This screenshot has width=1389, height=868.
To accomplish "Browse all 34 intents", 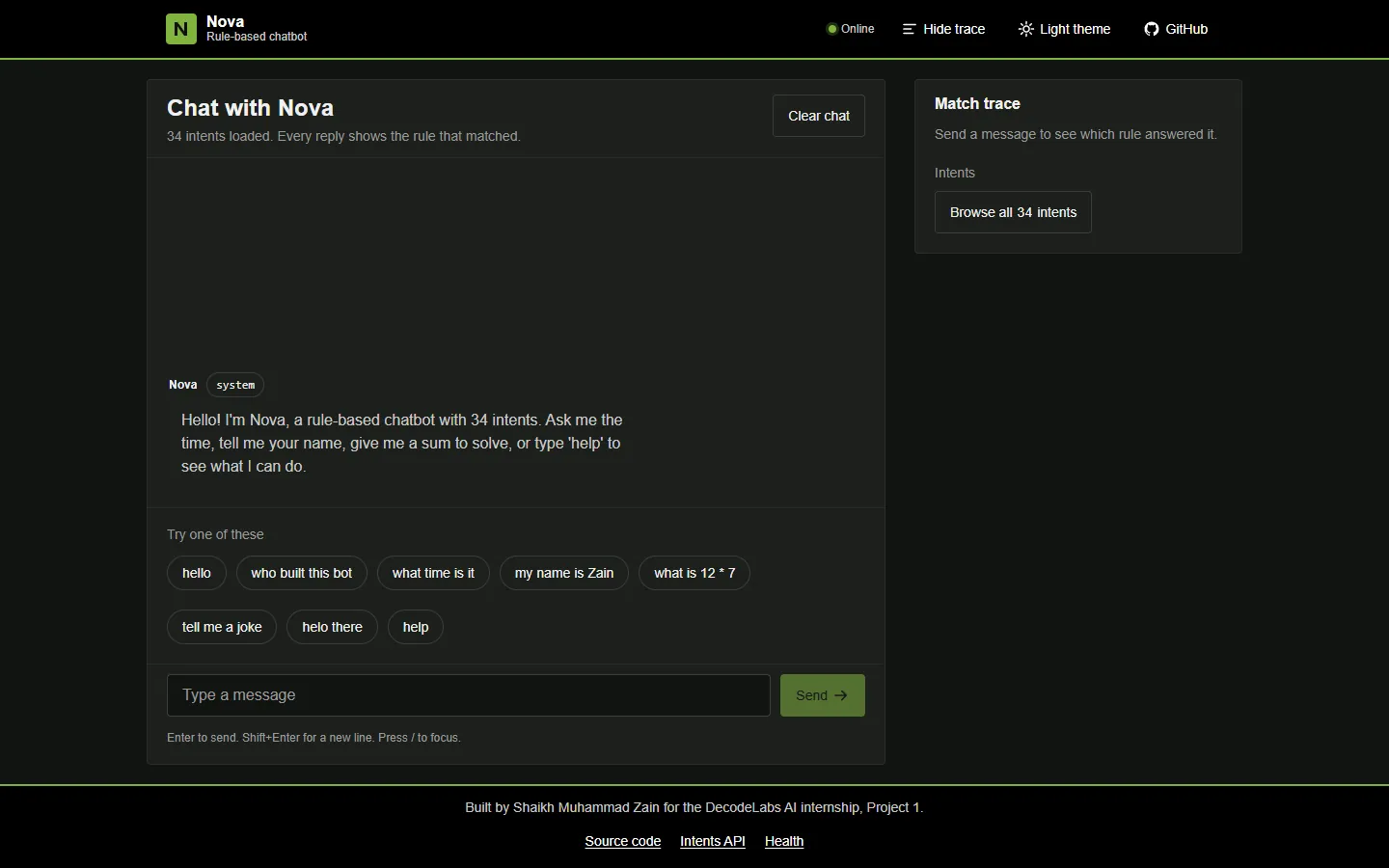I will pos(1013,212).
